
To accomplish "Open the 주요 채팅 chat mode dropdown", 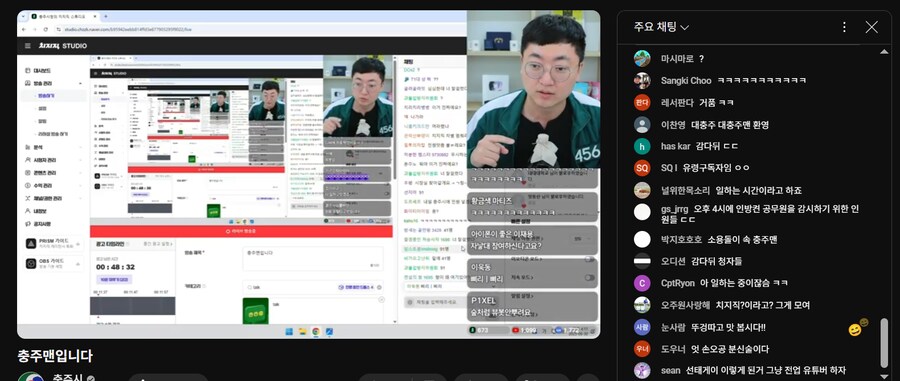I will (x=661, y=27).
